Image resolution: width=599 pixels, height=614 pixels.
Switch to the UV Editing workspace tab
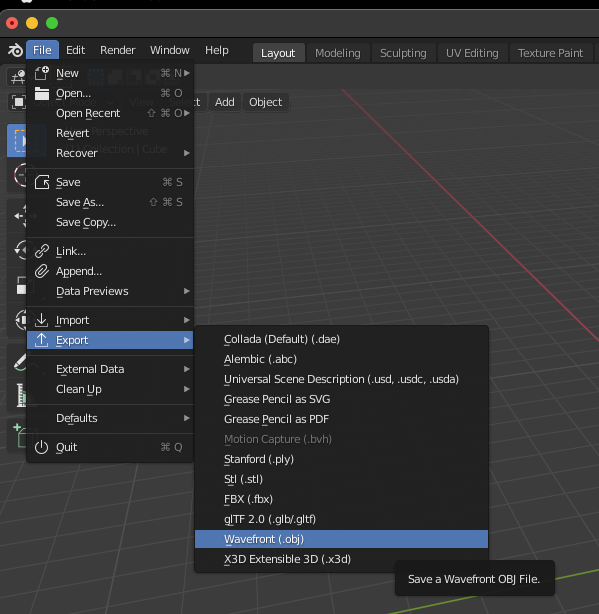472,53
